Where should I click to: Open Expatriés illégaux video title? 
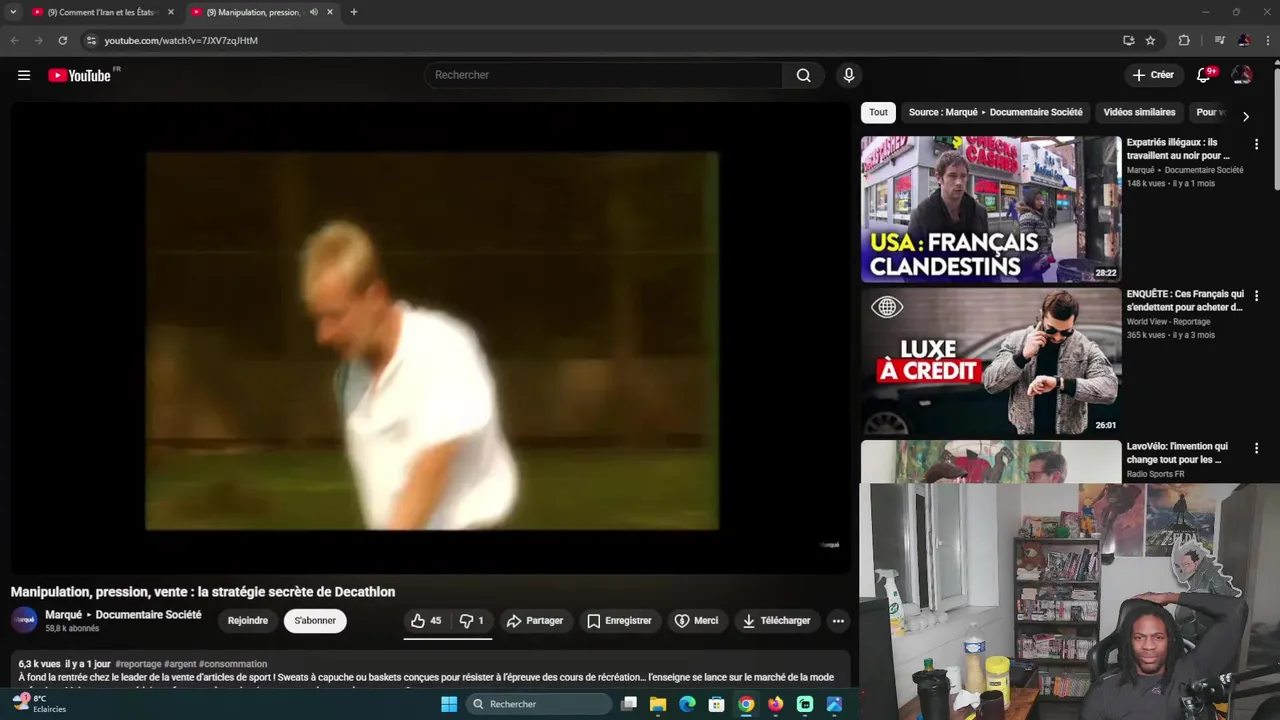pyautogui.click(x=1178, y=149)
